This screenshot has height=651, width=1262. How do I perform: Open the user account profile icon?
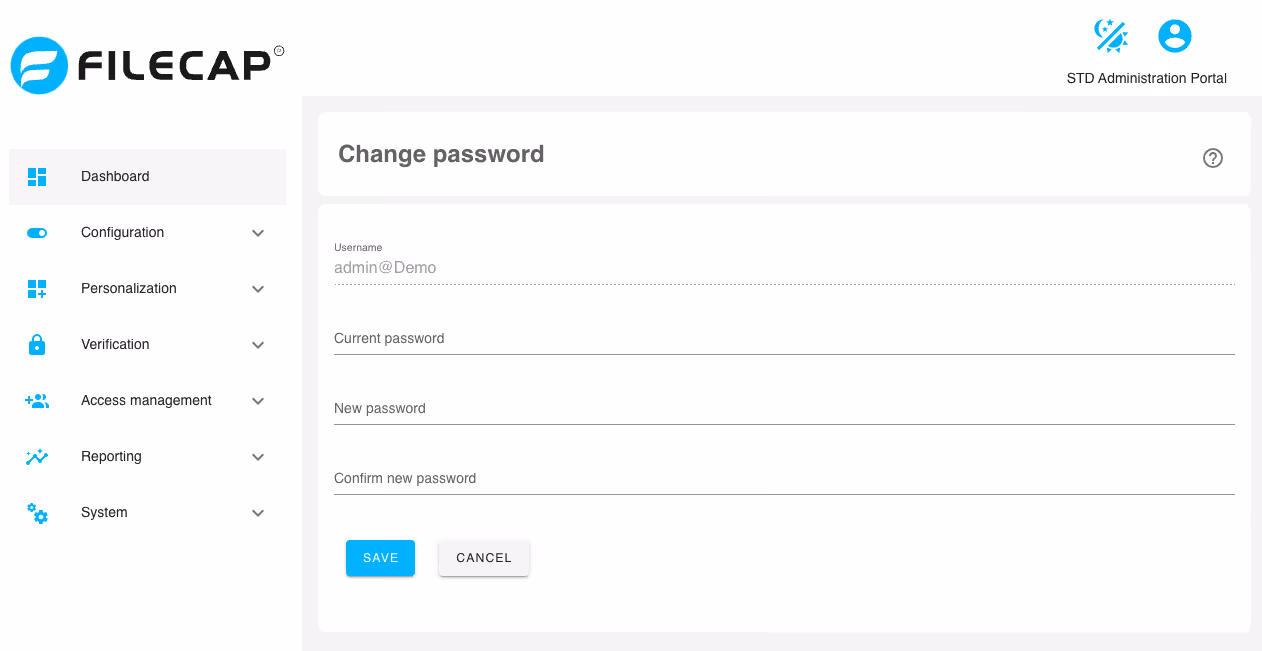point(1175,36)
